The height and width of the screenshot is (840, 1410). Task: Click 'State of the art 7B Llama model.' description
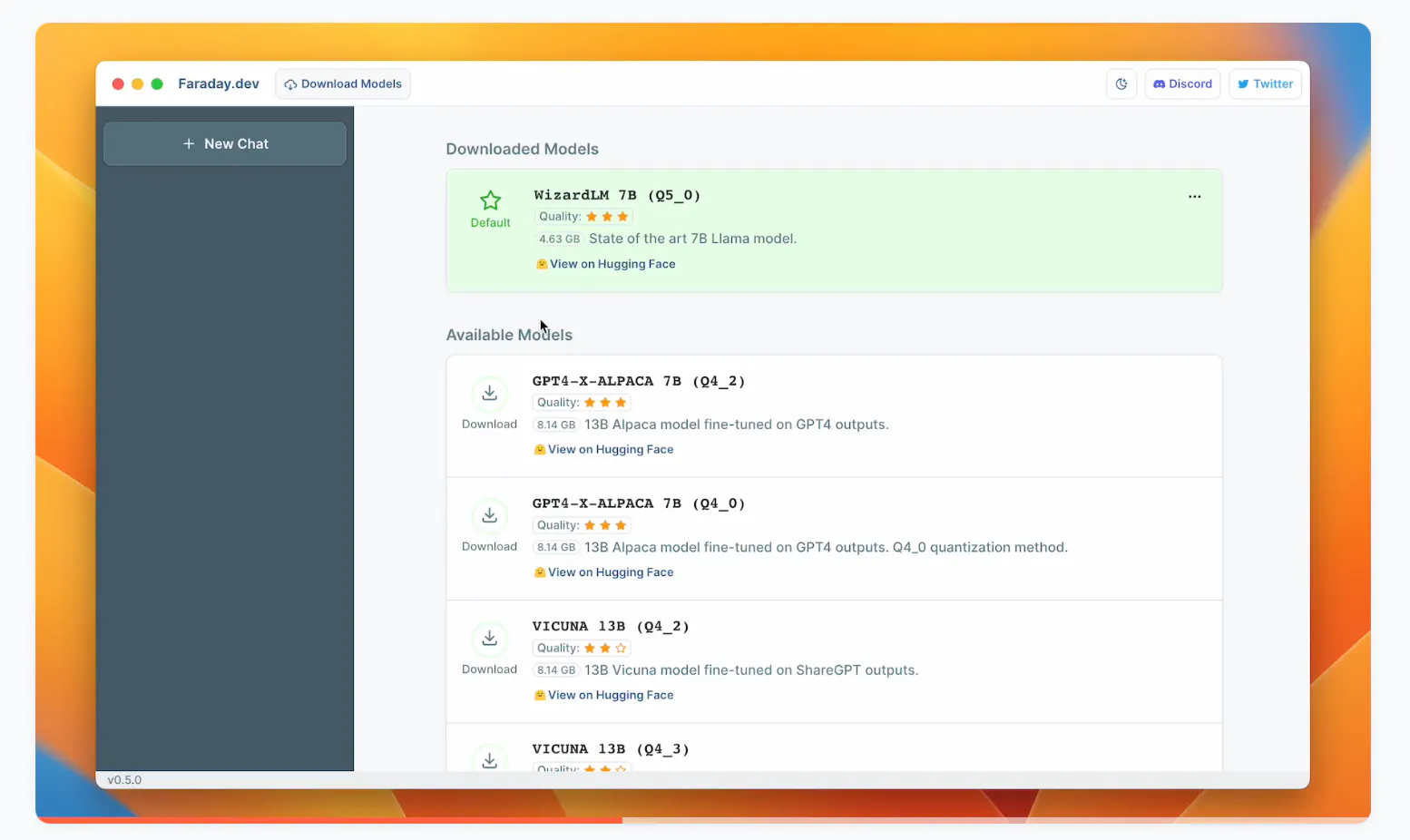pyautogui.click(x=693, y=239)
